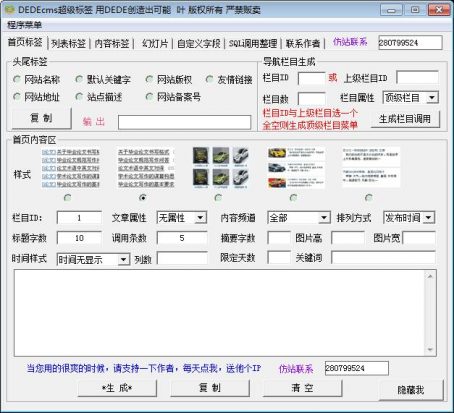Open the 内容频道 dropdown showing 全部
The image size is (454, 413).
click(299, 218)
